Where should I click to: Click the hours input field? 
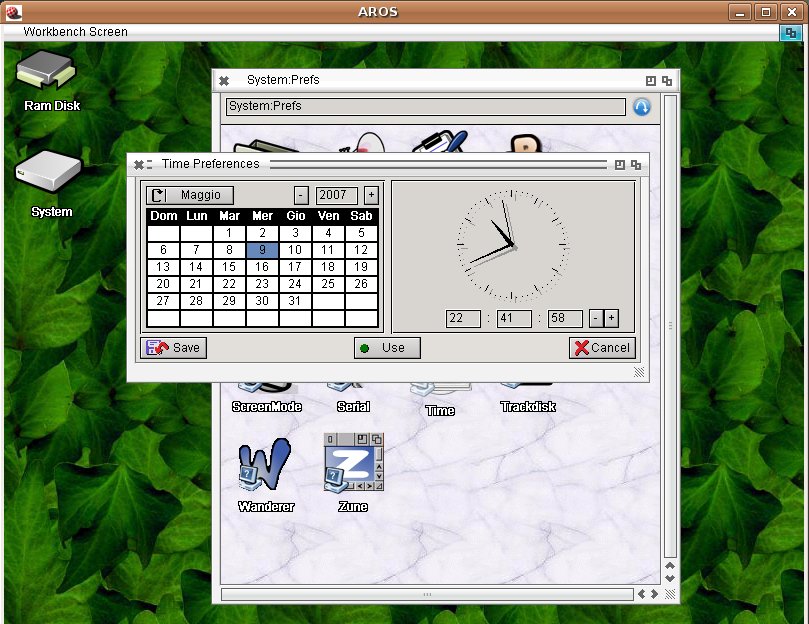(x=463, y=318)
